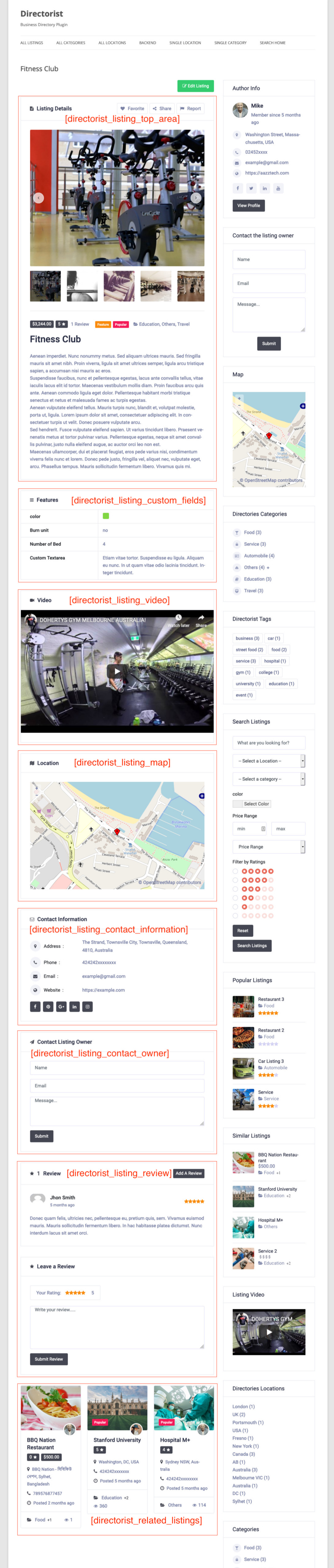334x1568 pixels.
Task: Click the Share arrow icon on the video
Action: coord(201,618)
